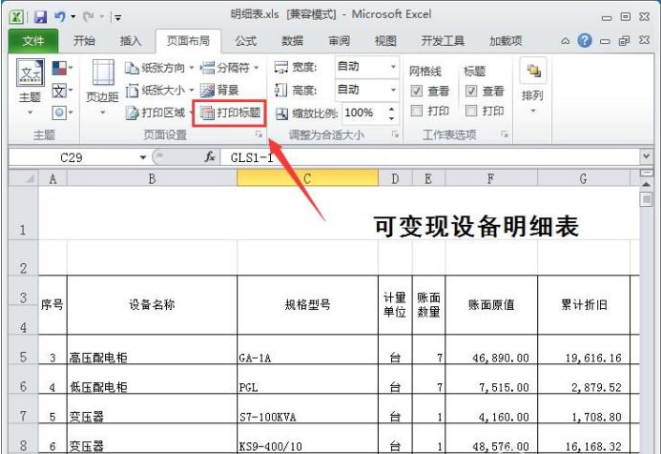Click the Redo icon
Screen dimensions: 661x454
click(89, 17)
